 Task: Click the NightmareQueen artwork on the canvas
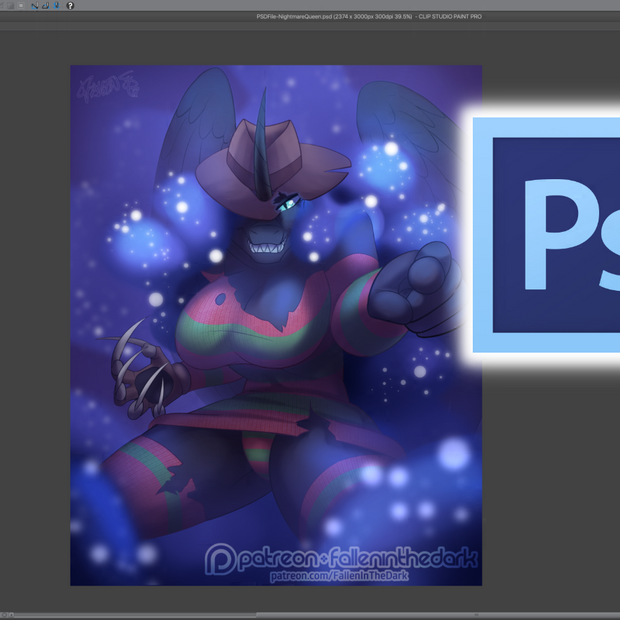[276, 325]
